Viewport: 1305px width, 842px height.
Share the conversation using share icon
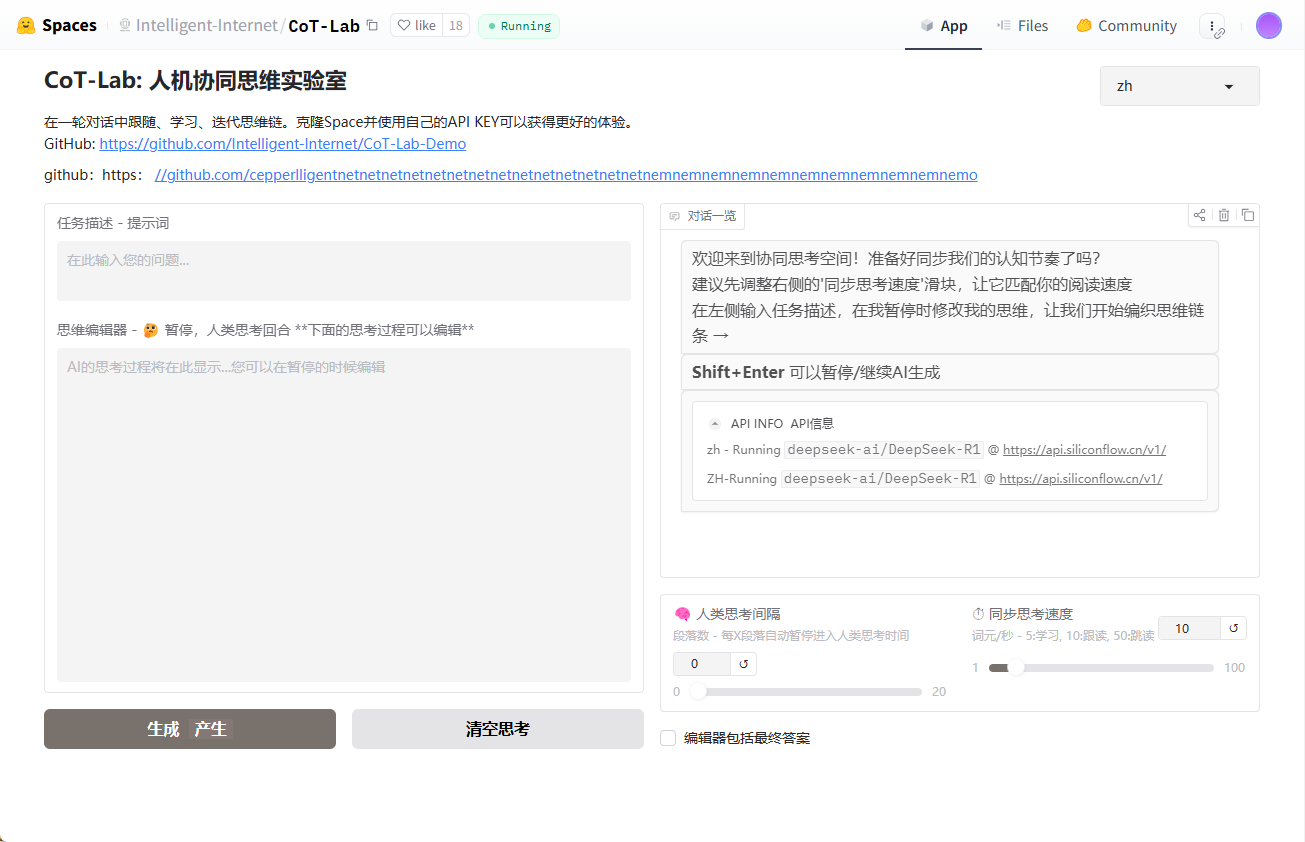click(1199, 215)
